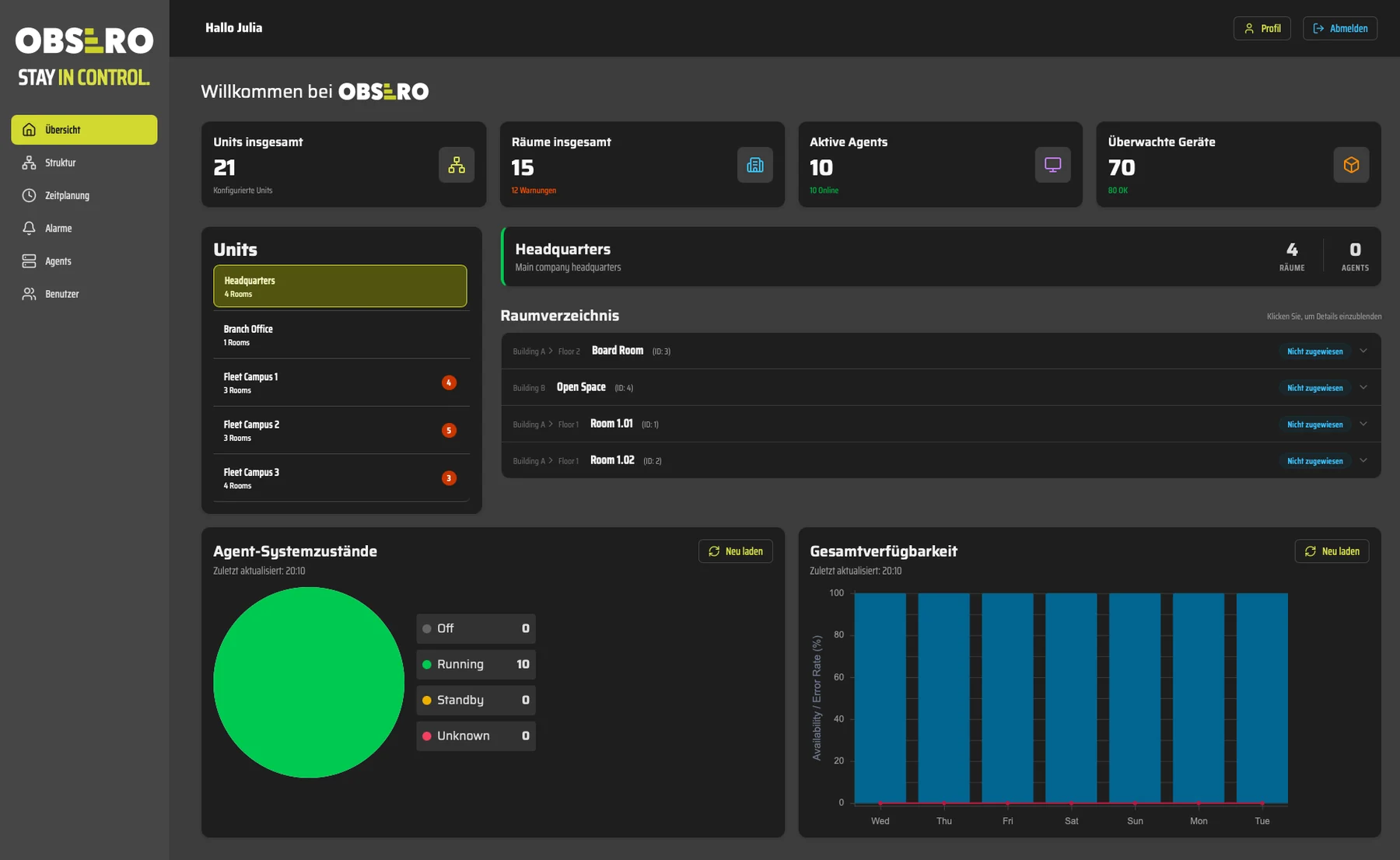Expand the Board Room row chevron
This screenshot has height=860, width=1400.
pyautogui.click(x=1363, y=351)
